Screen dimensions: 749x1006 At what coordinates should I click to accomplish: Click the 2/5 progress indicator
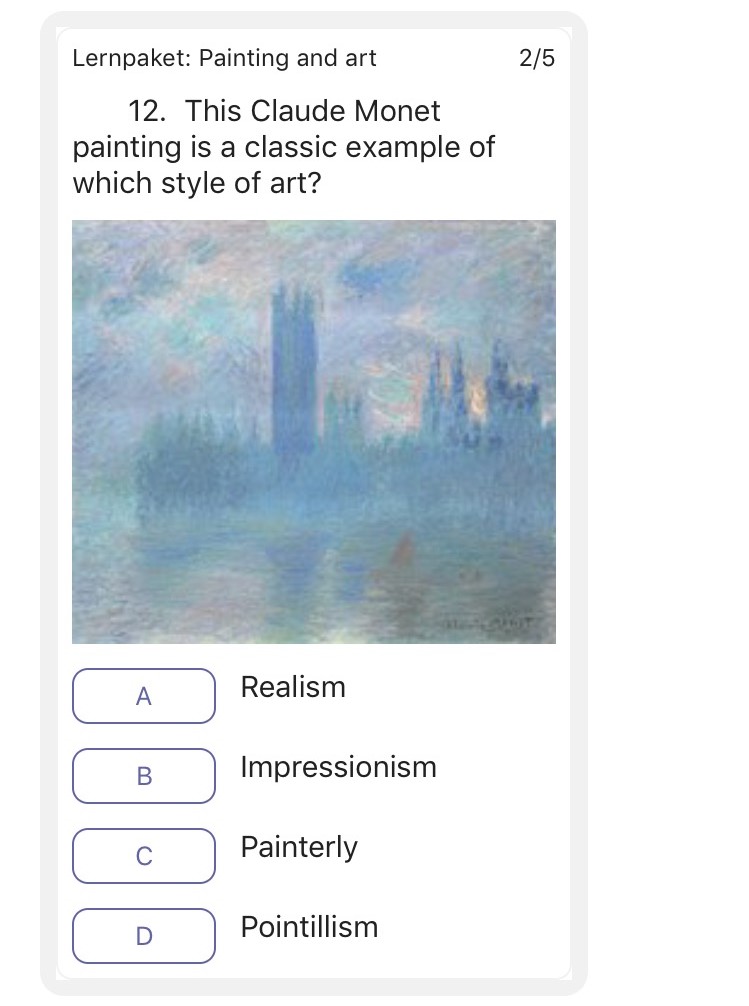[x=537, y=59]
